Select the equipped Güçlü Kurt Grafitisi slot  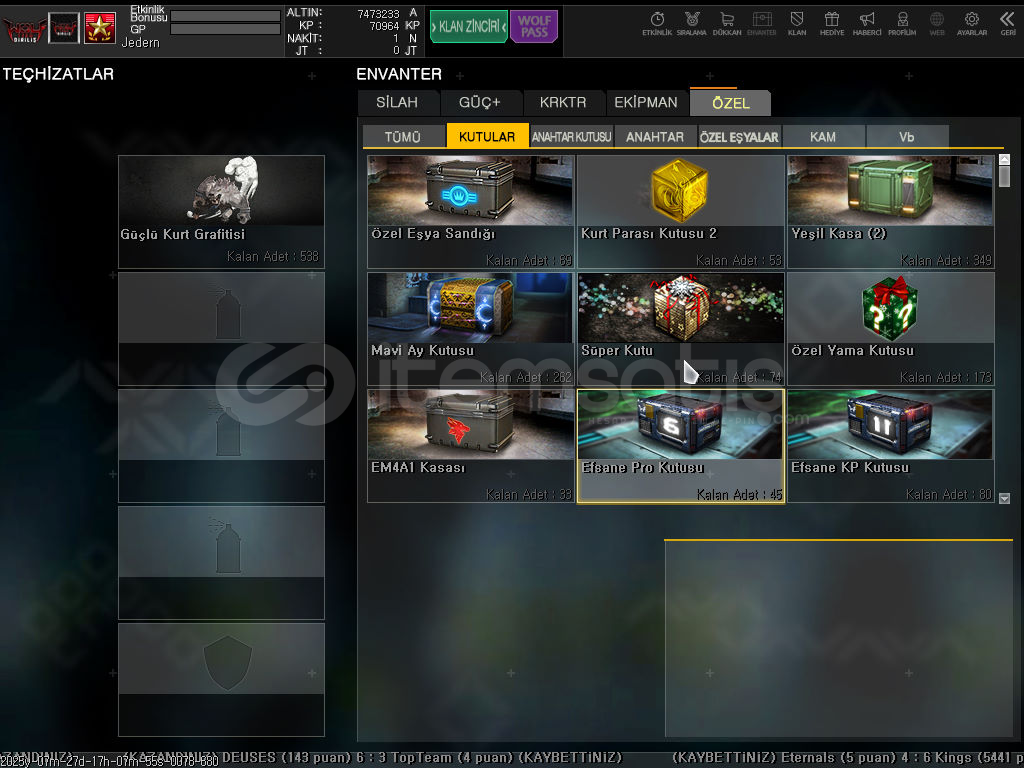pos(221,212)
